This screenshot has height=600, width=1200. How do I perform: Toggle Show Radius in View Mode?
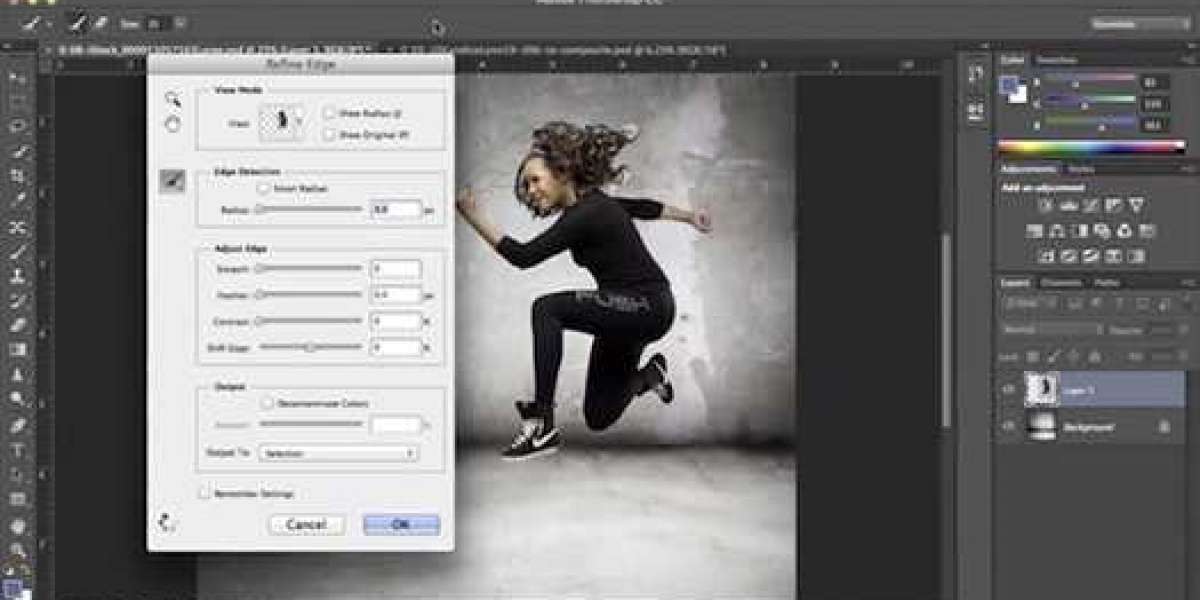point(329,114)
